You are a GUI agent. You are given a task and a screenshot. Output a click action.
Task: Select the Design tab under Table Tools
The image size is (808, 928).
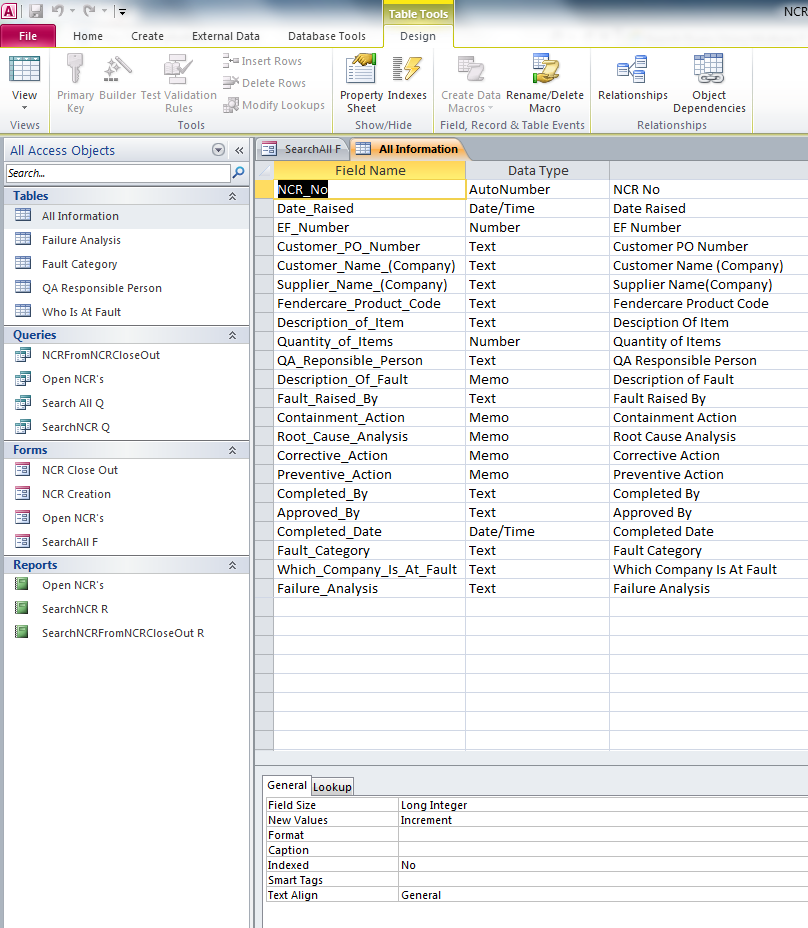click(418, 36)
